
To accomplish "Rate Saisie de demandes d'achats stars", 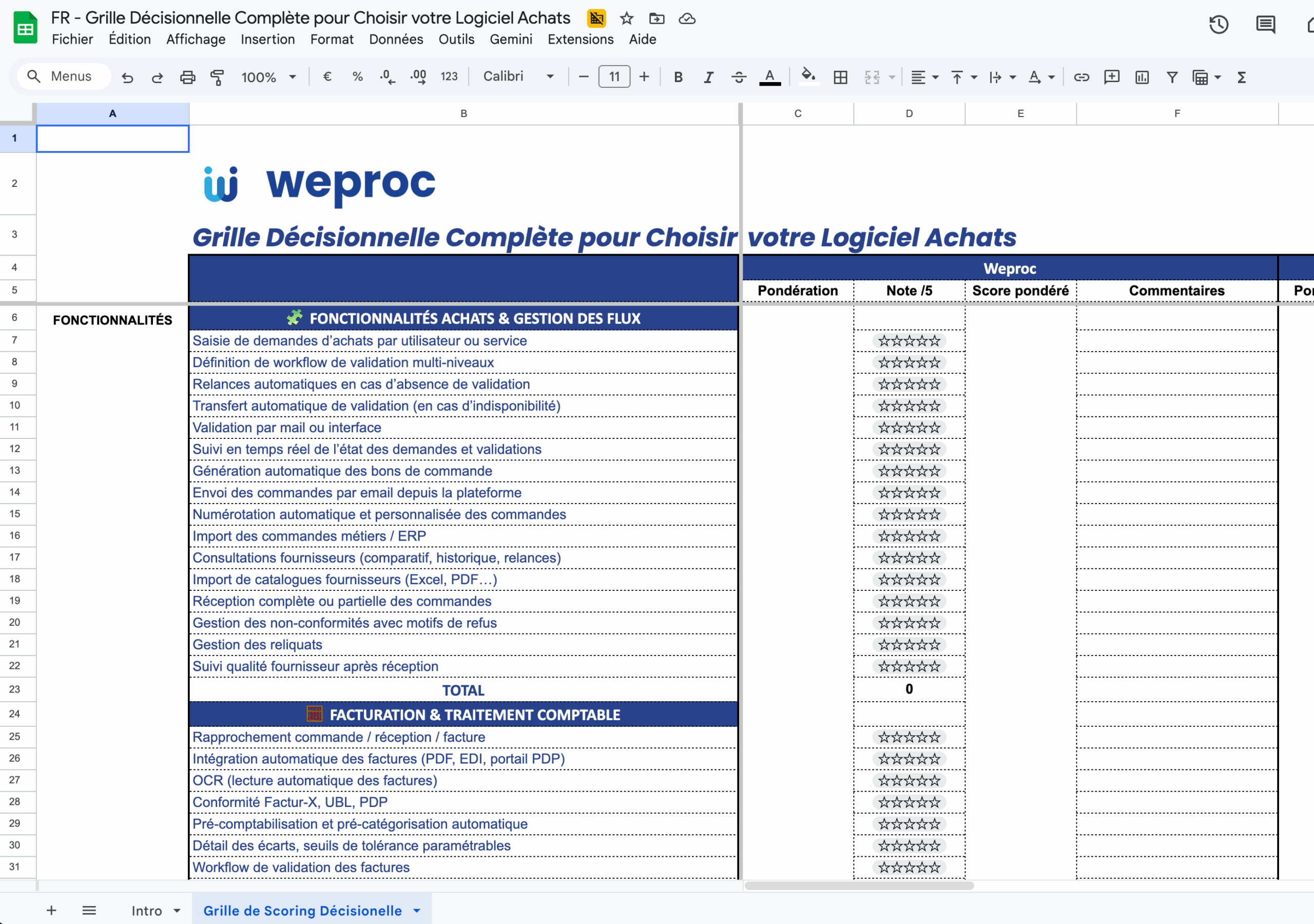I will [x=909, y=341].
